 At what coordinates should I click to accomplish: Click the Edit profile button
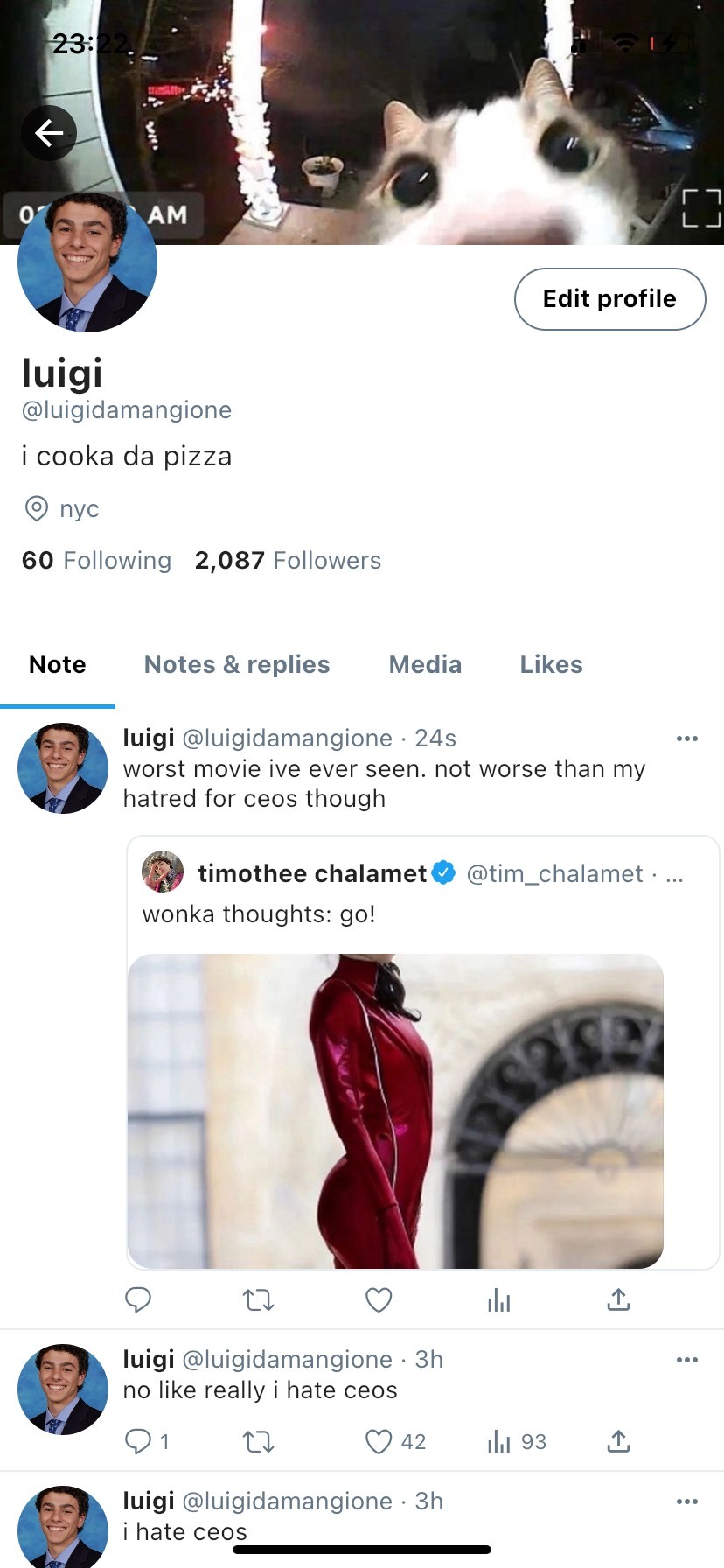[609, 299]
